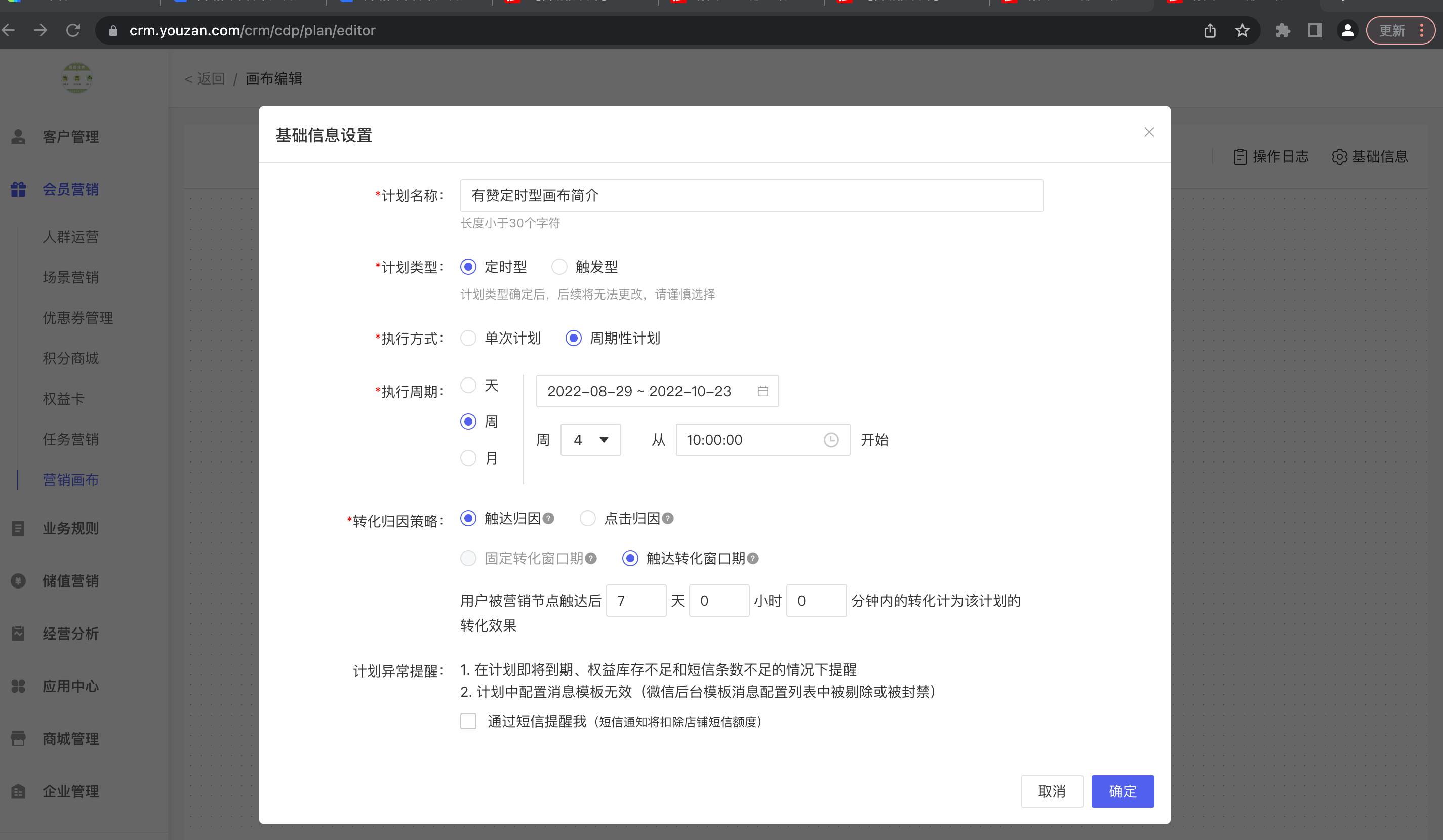Open 经营分析 in sidebar
1443x840 pixels.
[x=70, y=634]
